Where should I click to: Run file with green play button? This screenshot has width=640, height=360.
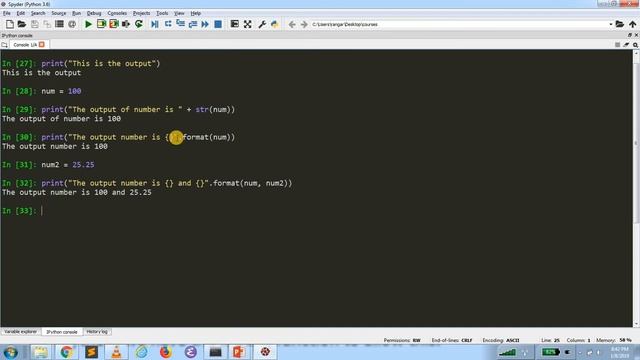point(88,24)
